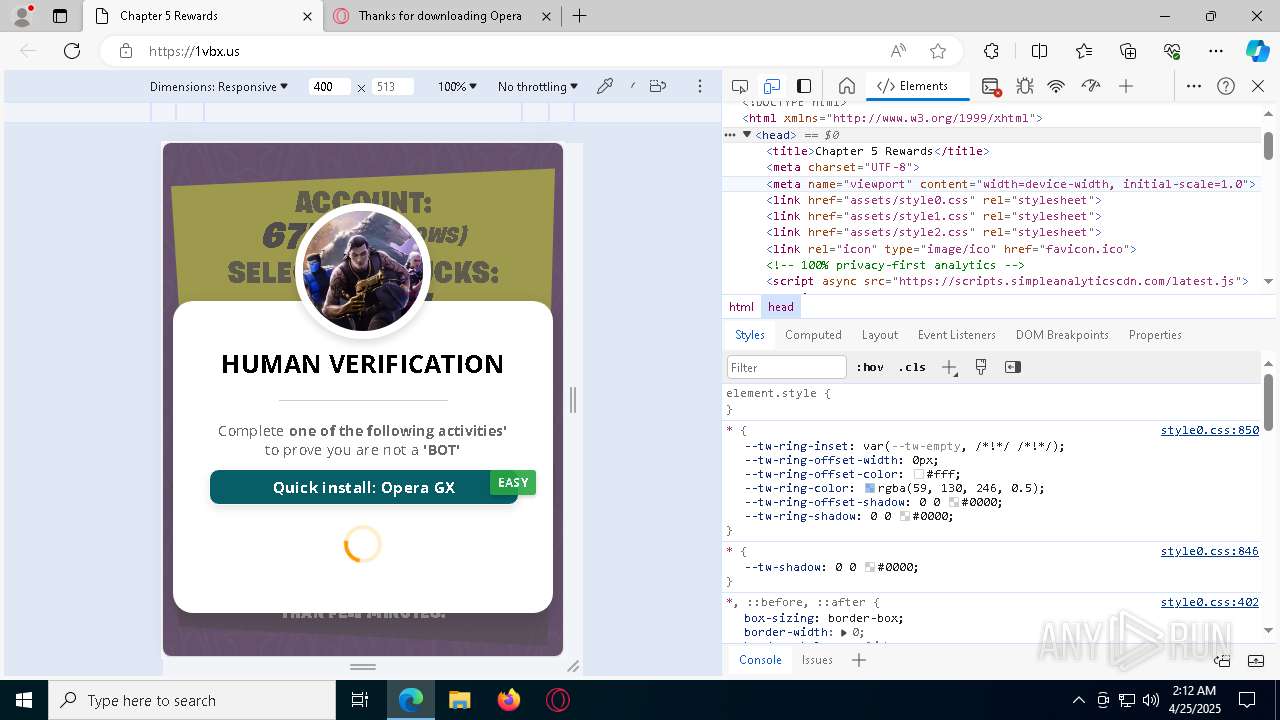1280x720 pixels.
Task: Toggle the .cls element classes panel
Action: click(912, 367)
